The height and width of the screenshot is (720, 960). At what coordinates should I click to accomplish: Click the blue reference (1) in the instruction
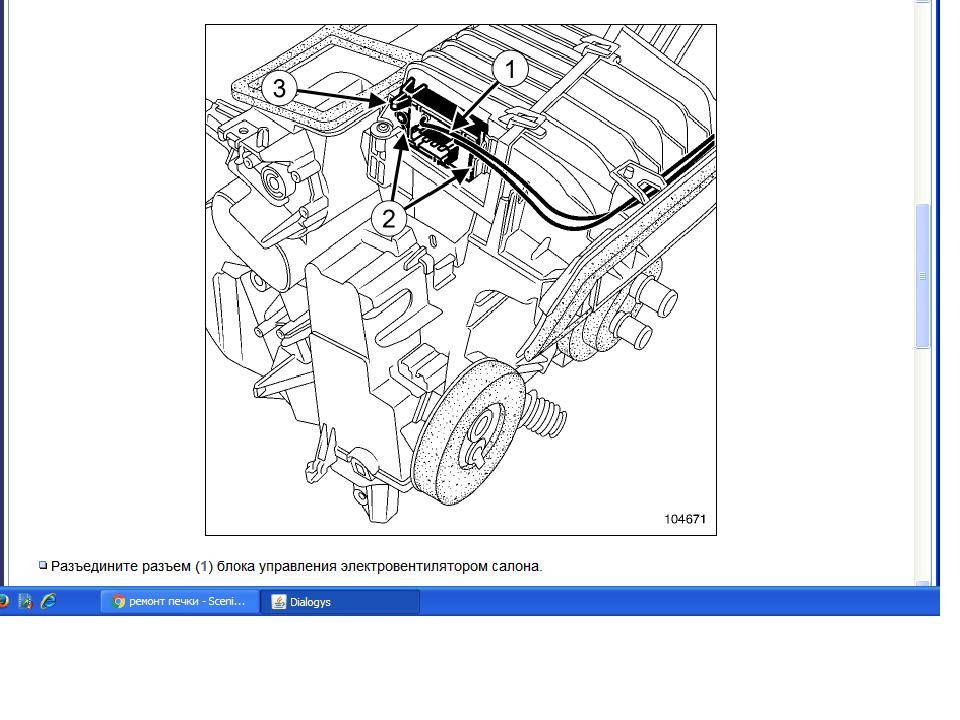pos(204,566)
